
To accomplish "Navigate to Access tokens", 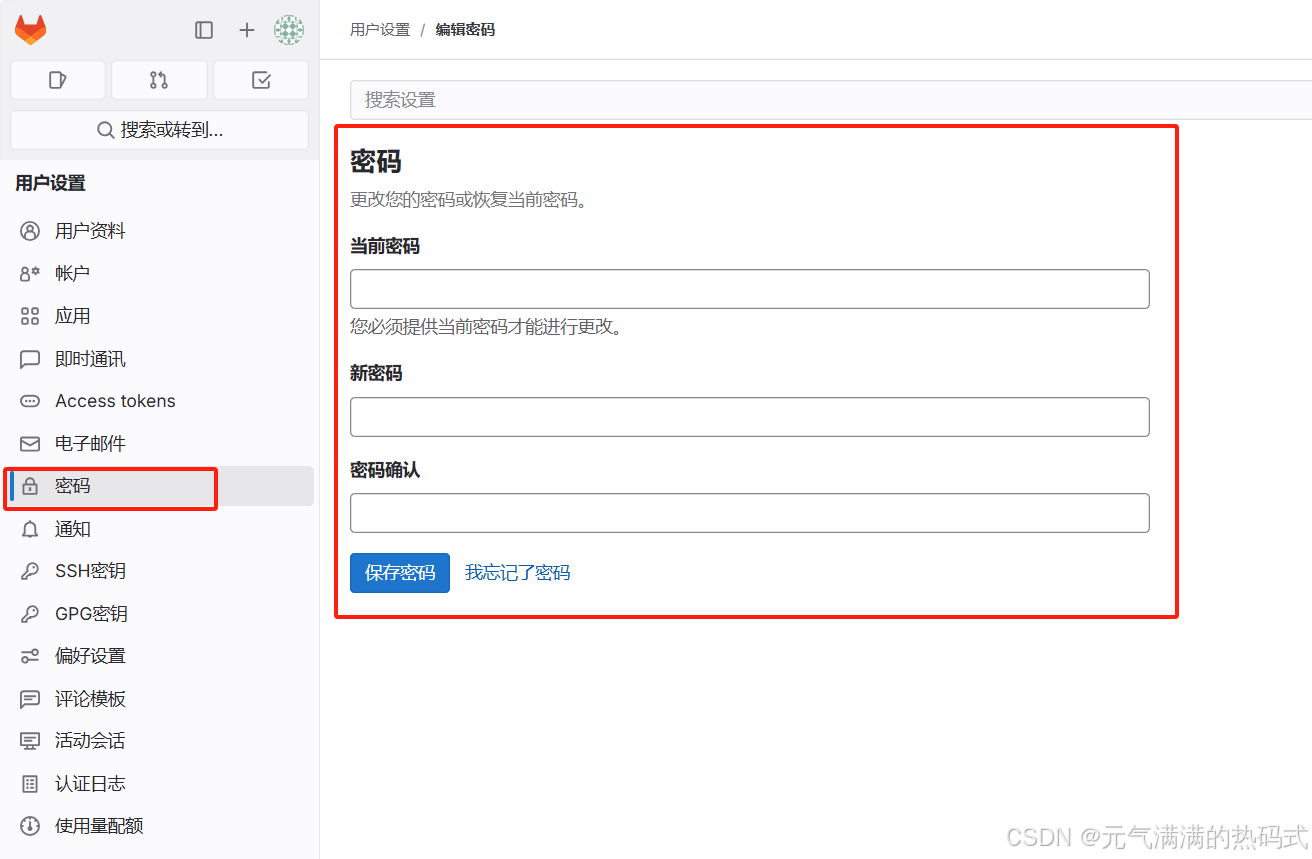I will click(x=160, y=401).
